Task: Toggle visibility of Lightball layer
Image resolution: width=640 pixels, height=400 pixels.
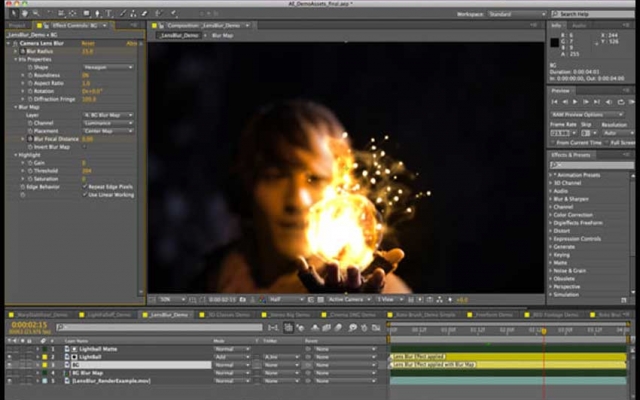Action: 9,357
